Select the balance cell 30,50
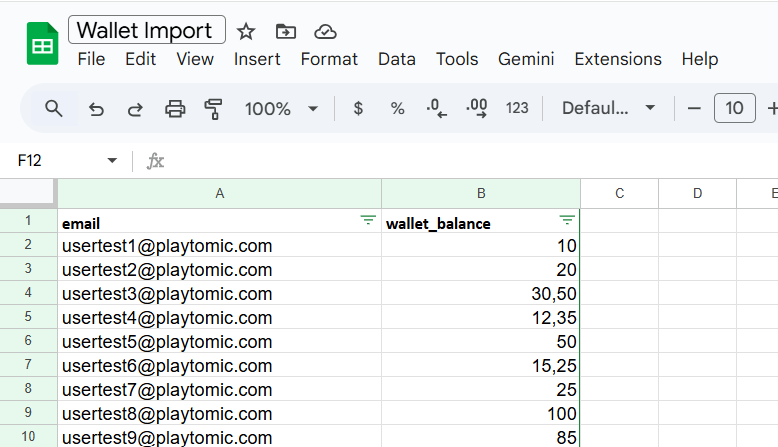Screen dimensions: 778x447 pos(481,293)
